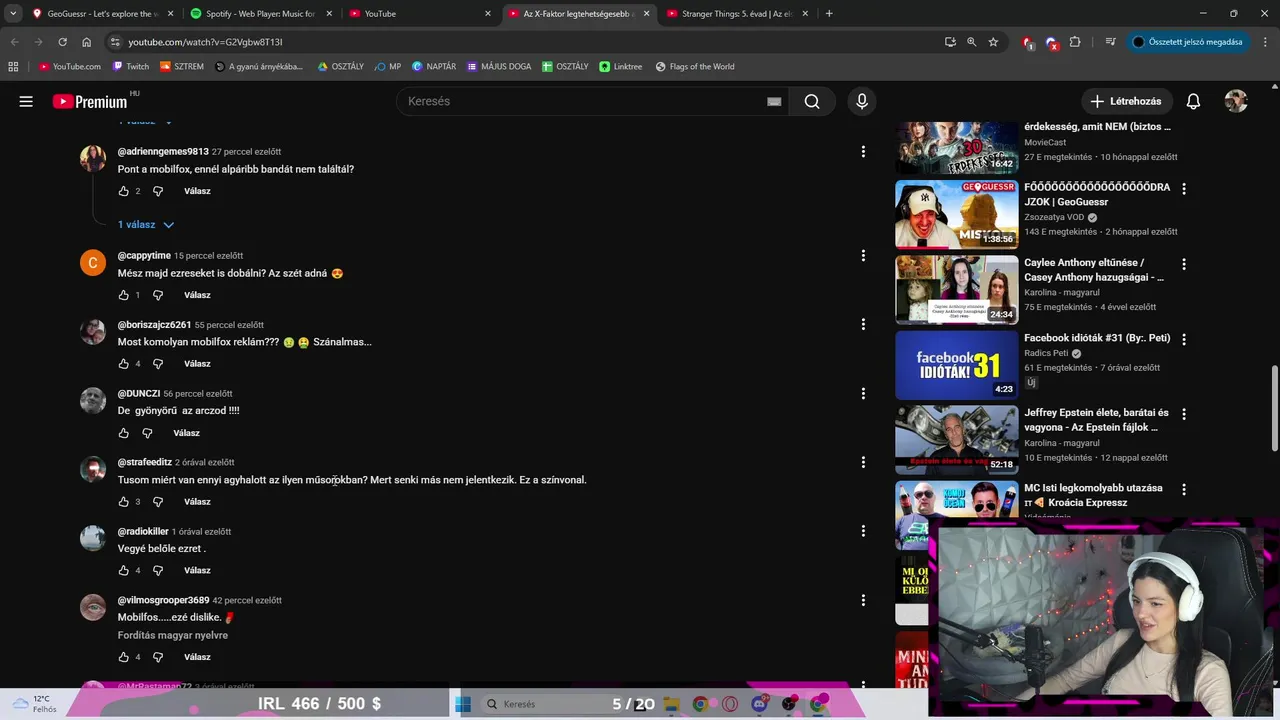
Task: Open the tab search dropdown arrow
Action: (13, 13)
